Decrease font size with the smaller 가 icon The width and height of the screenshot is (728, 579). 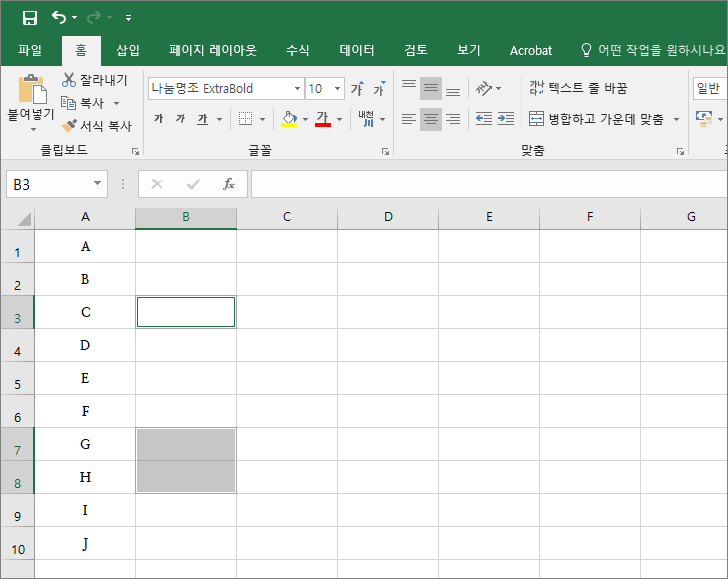point(379,88)
